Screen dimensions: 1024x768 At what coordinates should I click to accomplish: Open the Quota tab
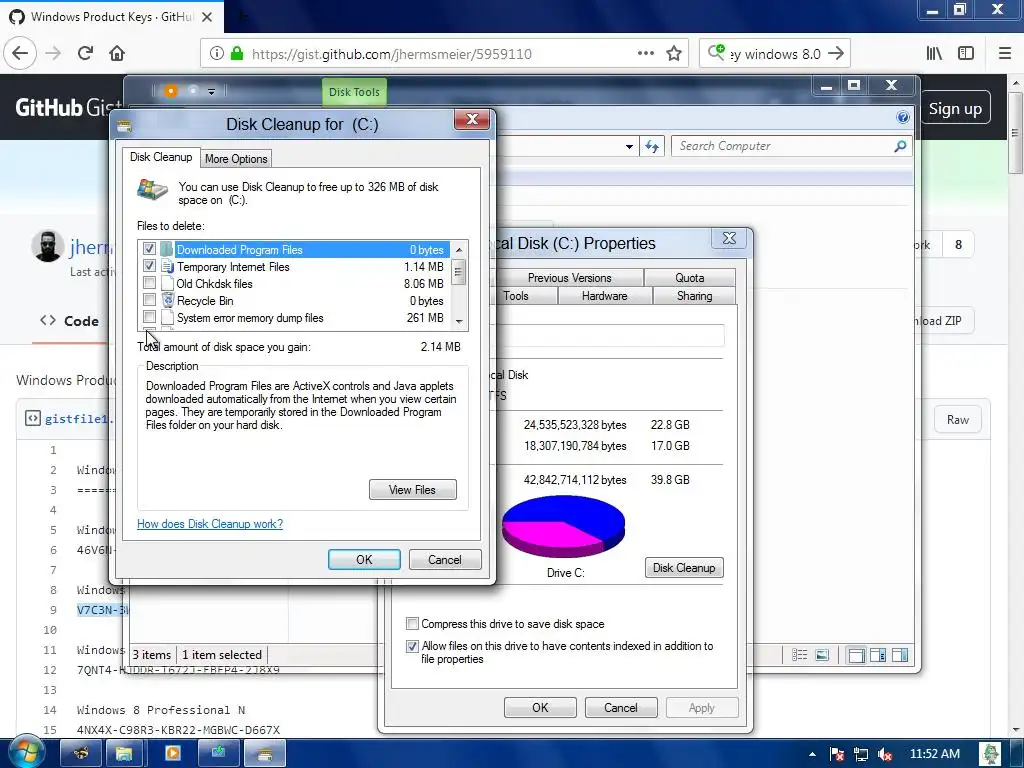(690, 278)
